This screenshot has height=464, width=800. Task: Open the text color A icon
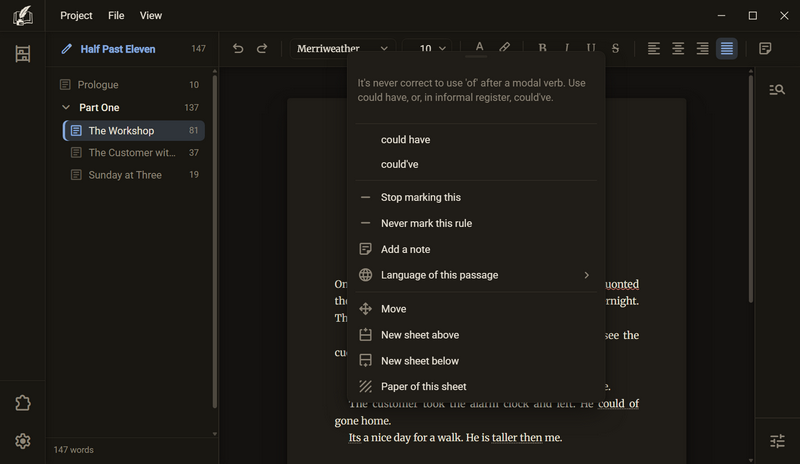coord(479,47)
